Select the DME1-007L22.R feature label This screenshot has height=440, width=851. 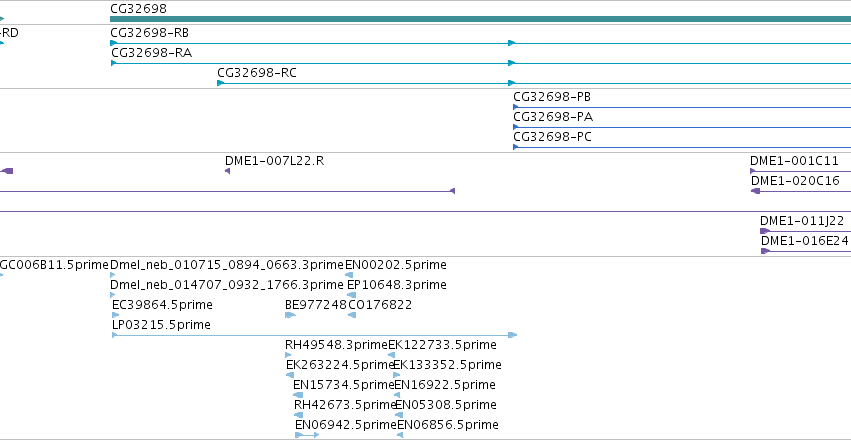pyautogui.click(x=275, y=161)
